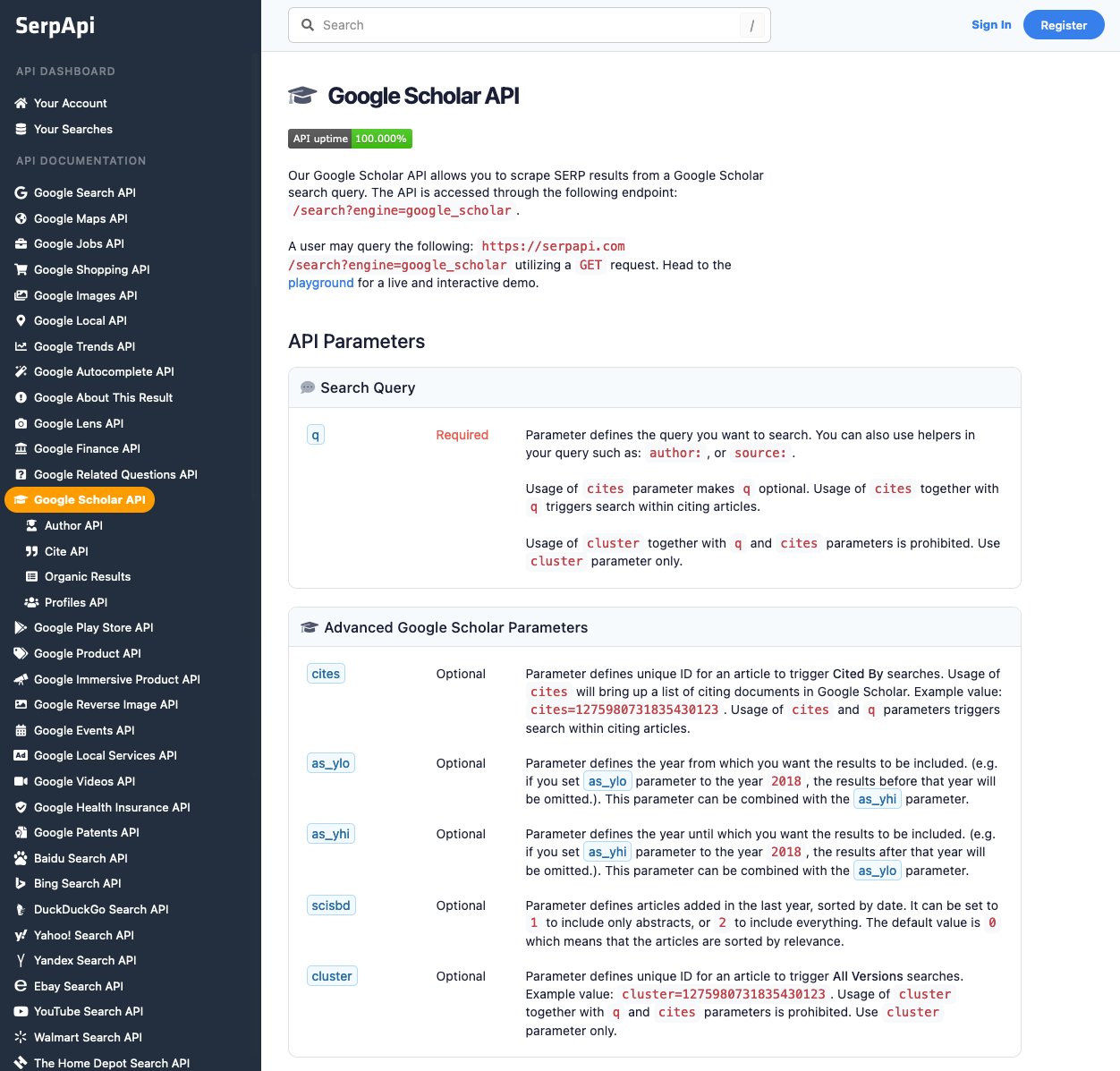The image size is (1120, 1071).
Task: Click the video camera icon for Google Videos API
Action: click(x=21, y=781)
